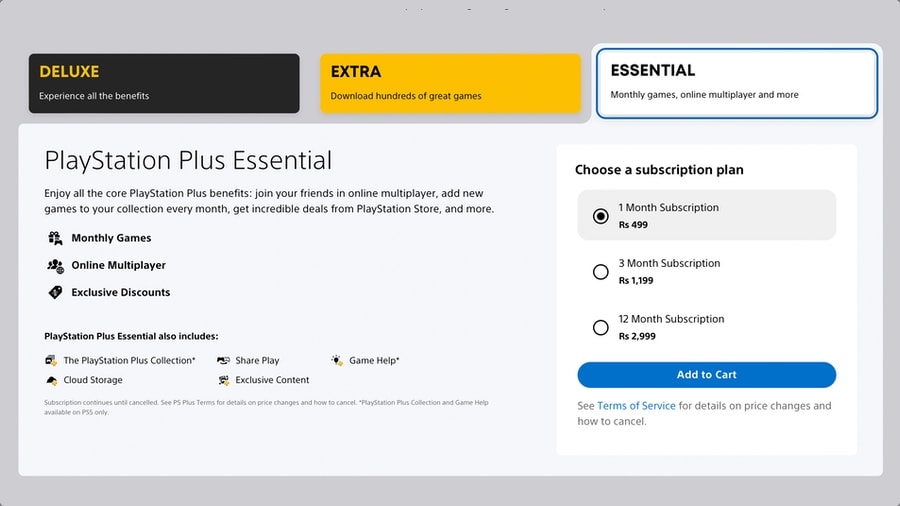Click the Monthly Games icon
This screenshot has height=506, width=900.
(54, 238)
